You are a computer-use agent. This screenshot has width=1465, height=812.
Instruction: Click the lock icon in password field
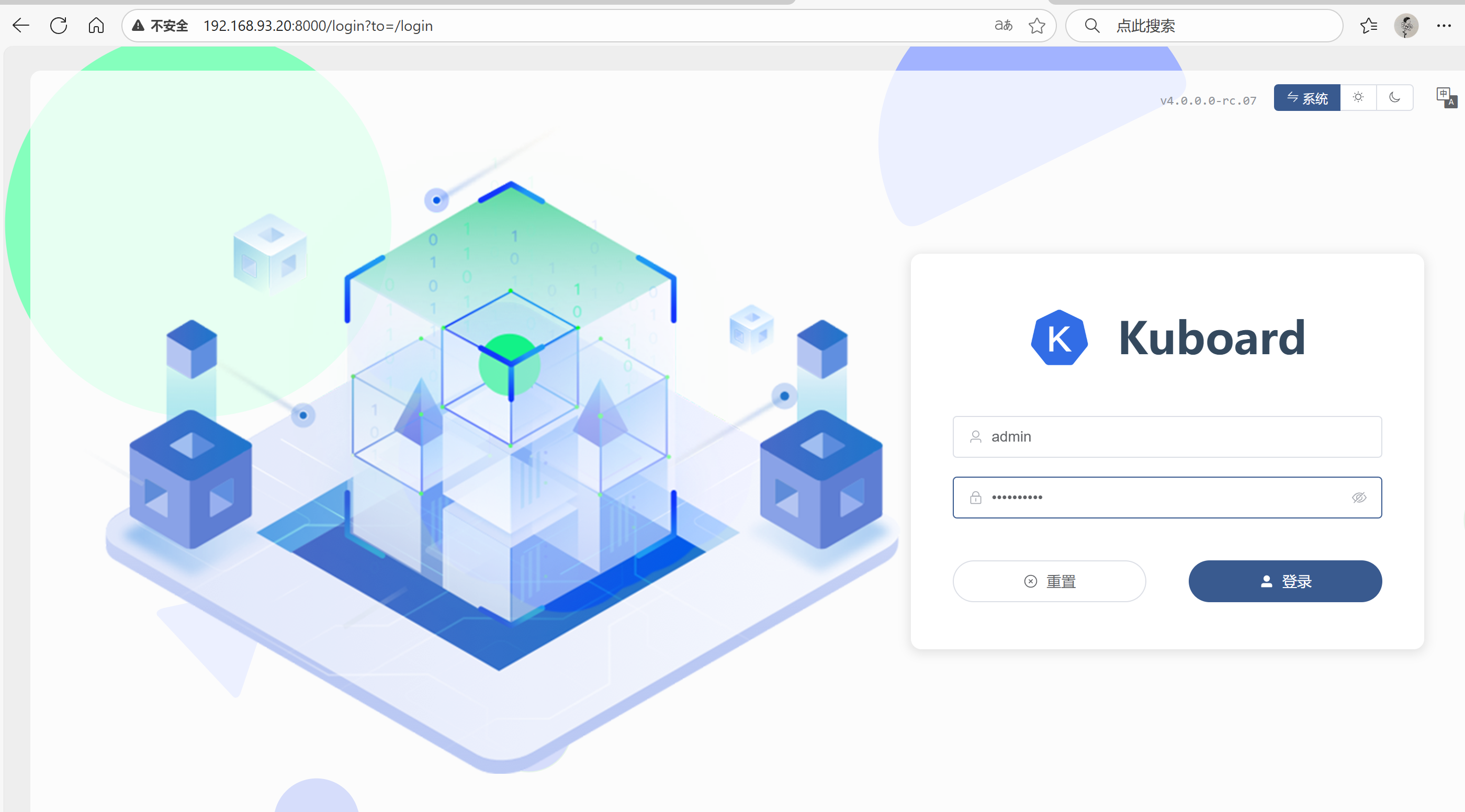point(975,498)
